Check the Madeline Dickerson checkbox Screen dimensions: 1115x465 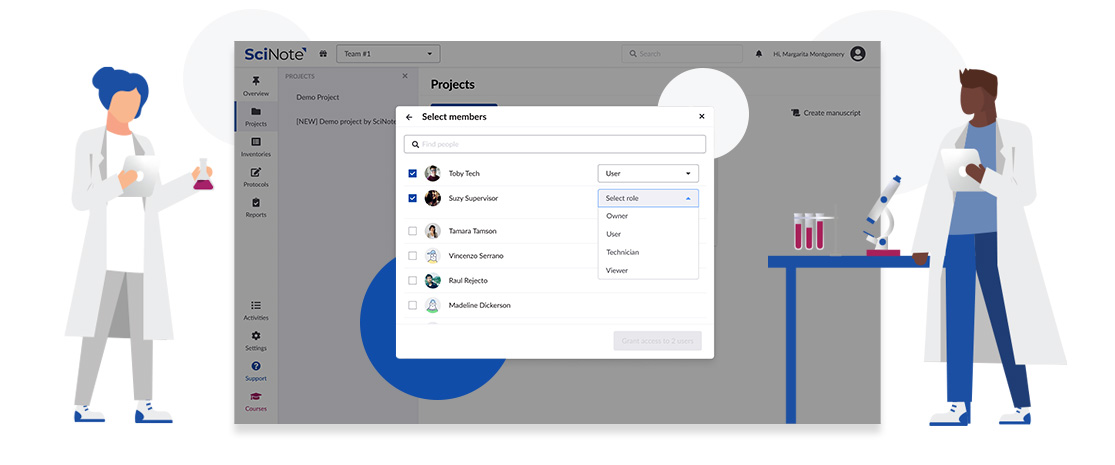(412, 305)
